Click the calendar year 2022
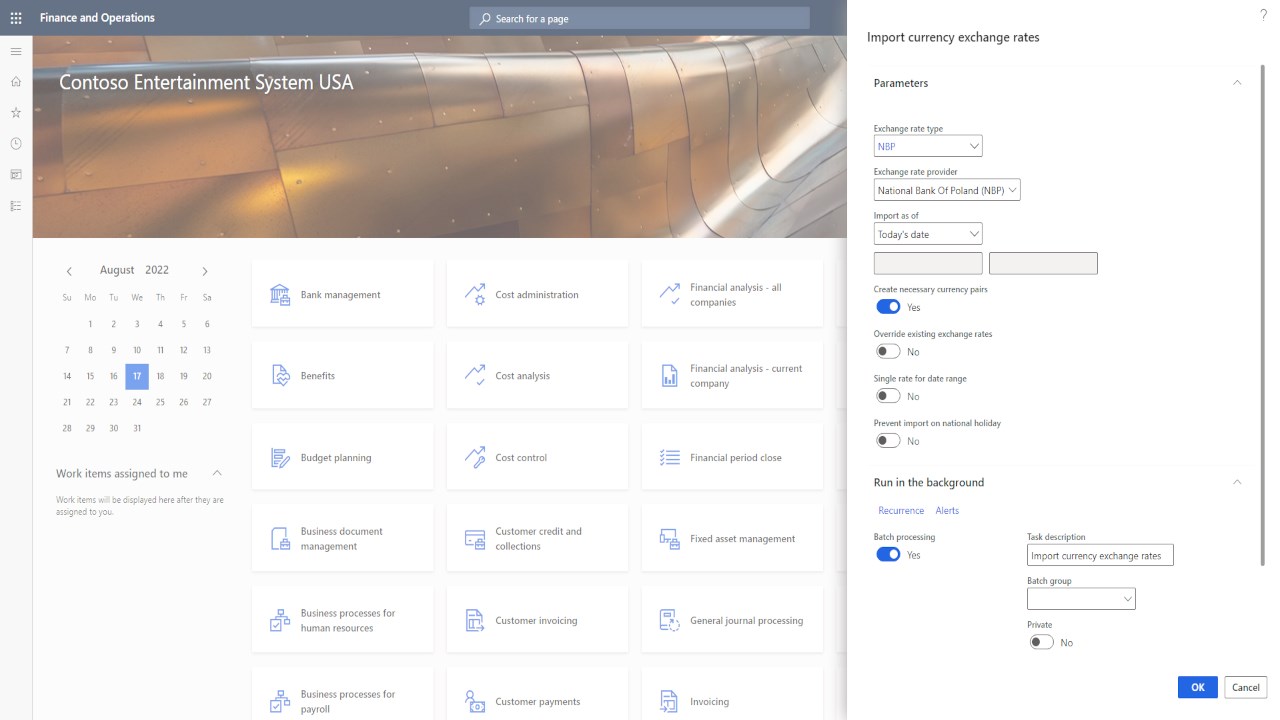Screen dimensions: 1280x720 click(157, 270)
